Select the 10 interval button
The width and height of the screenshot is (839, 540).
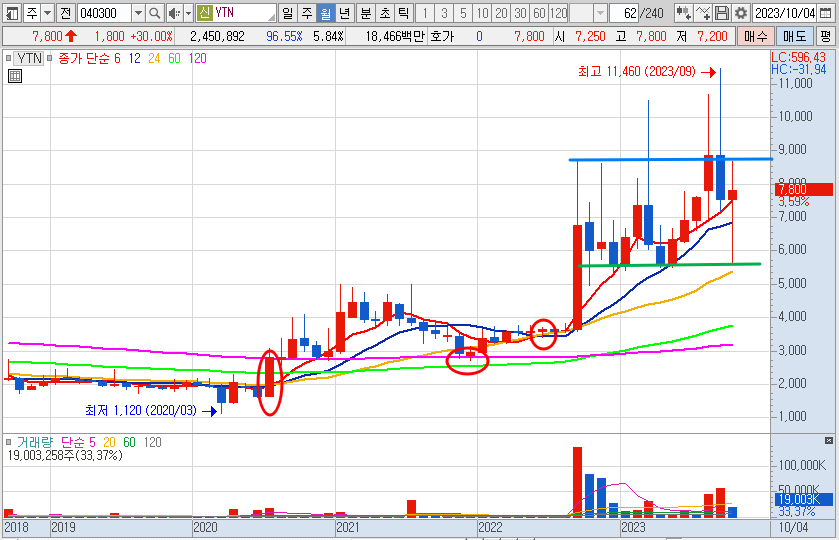point(482,13)
